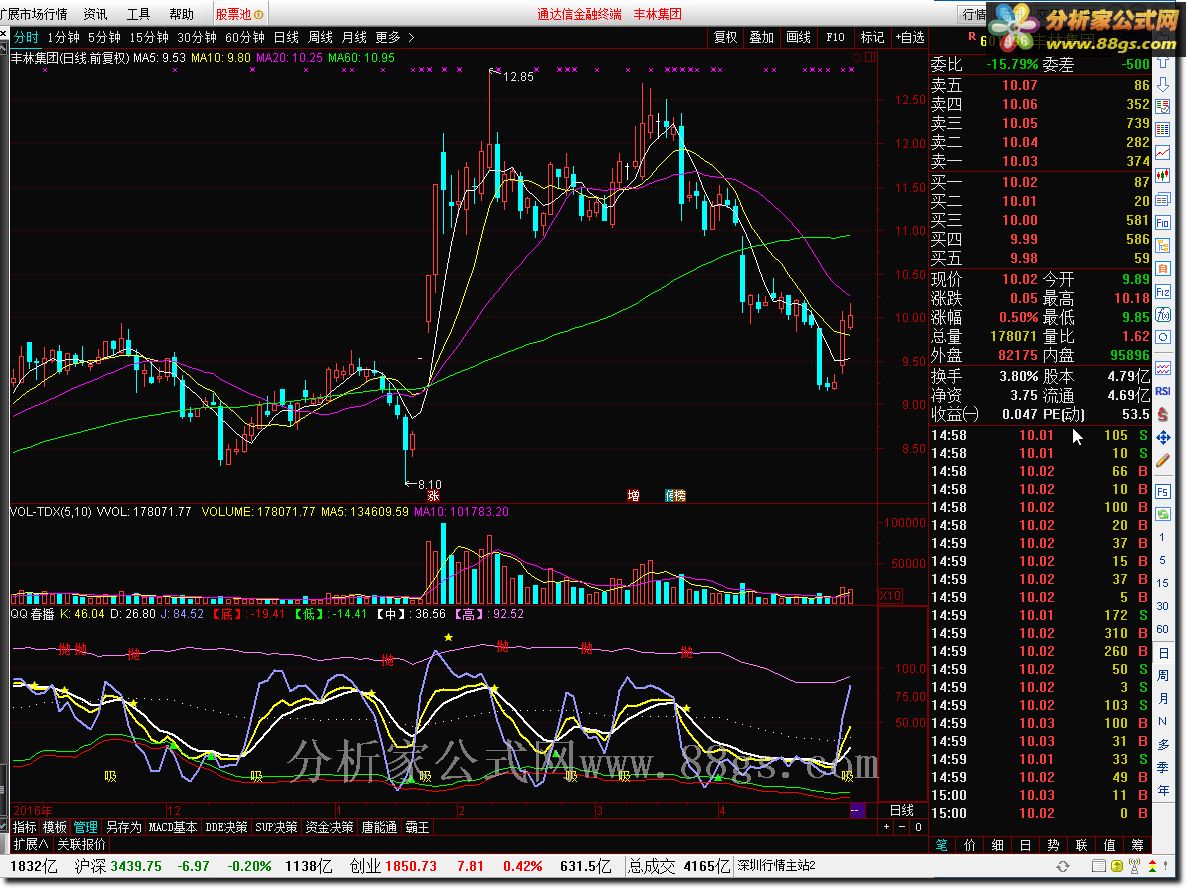
Task: Switch to 月 monthly period in sidebar
Action: (1162, 698)
